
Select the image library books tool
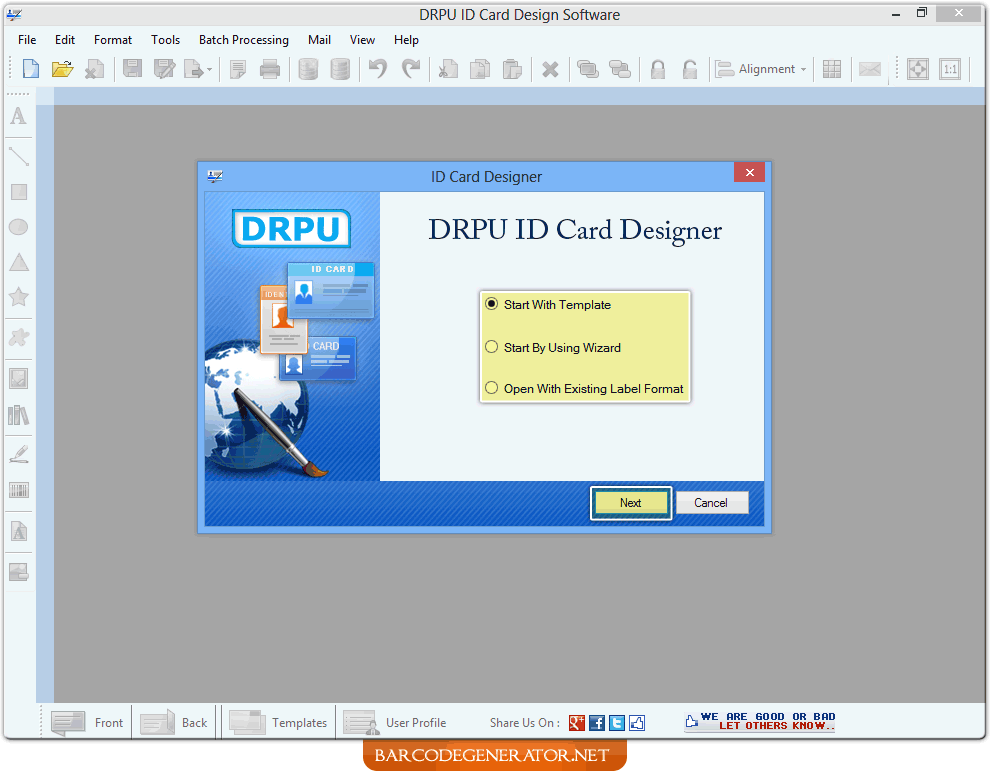pyautogui.click(x=18, y=415)
